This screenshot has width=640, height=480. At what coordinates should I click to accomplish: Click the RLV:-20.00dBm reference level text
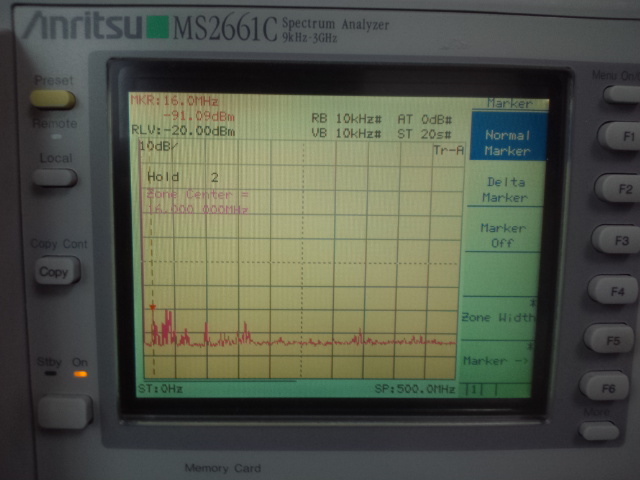(x=183, y=131)
